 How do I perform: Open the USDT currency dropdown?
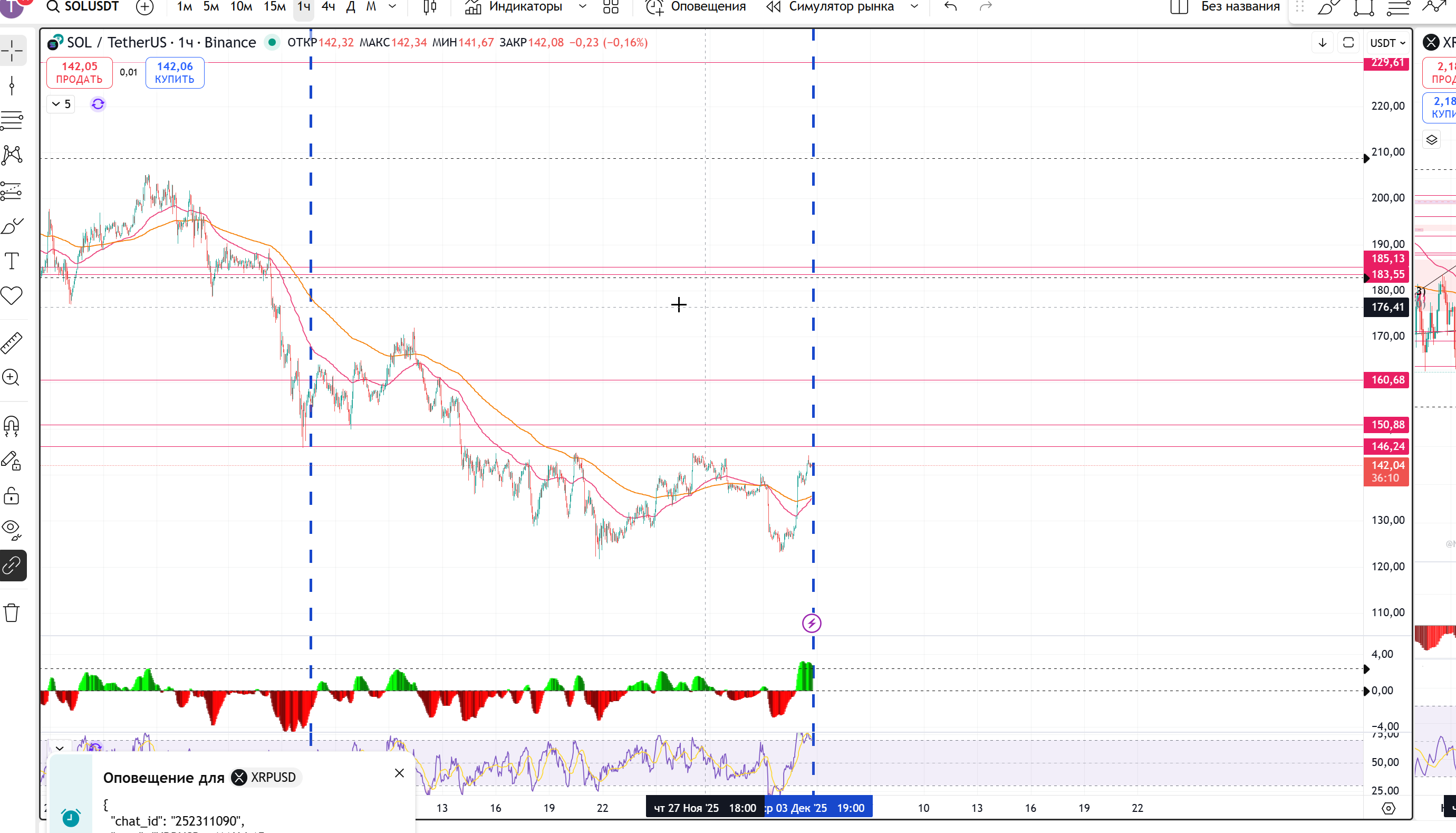click(x=1388, y=43)
